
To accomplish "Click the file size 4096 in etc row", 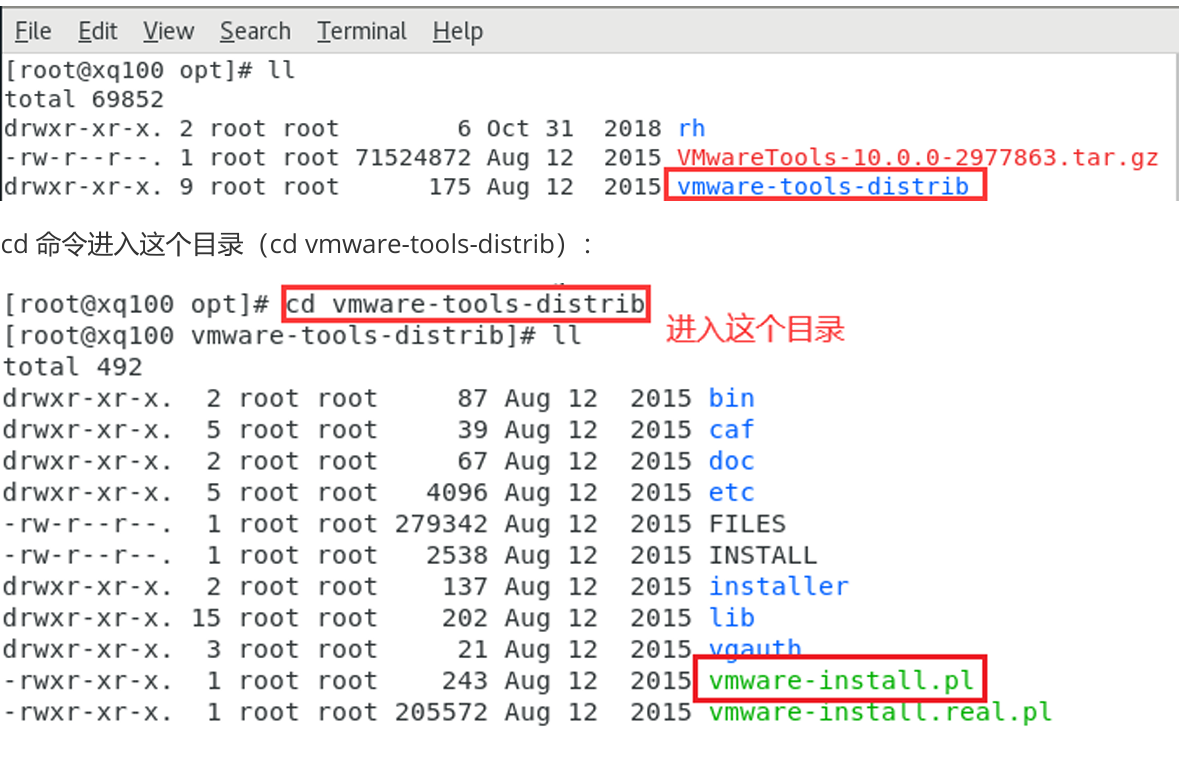I will (457, 493).
